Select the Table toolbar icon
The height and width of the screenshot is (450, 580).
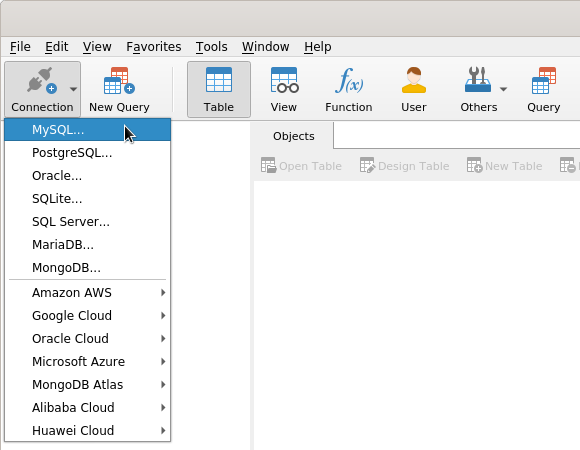pyautogui.click(x=219, y=89)
